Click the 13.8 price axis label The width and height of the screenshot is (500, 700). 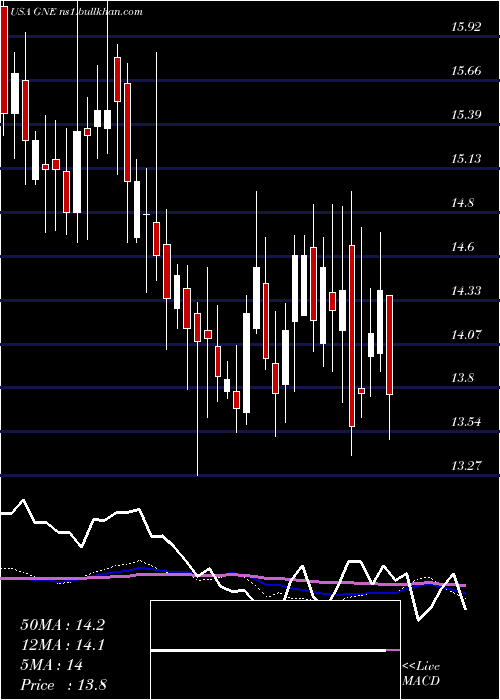463,378
